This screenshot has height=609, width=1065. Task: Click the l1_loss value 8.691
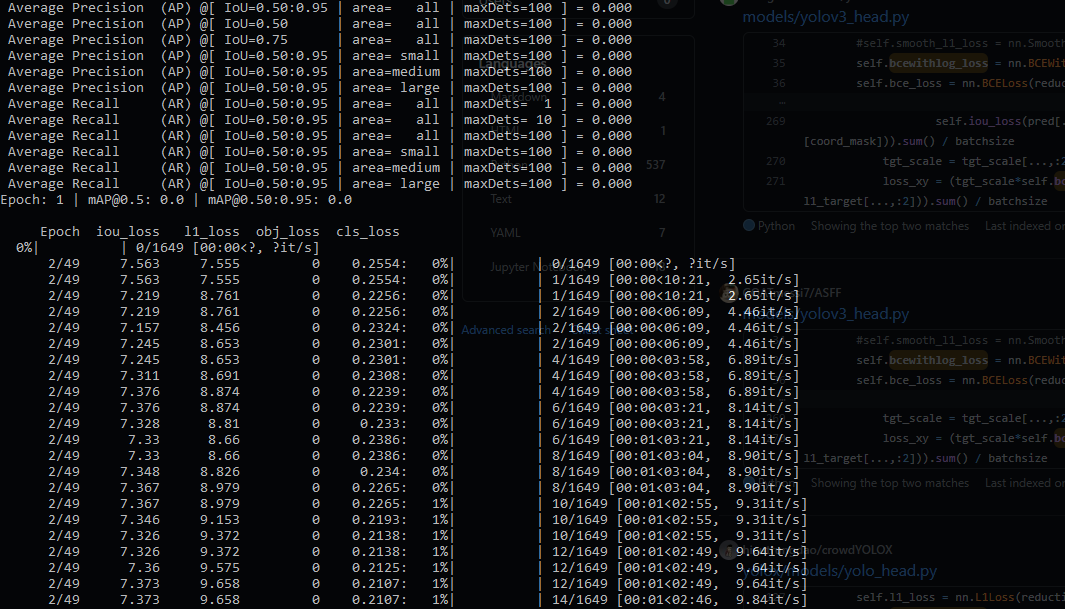[219, 376]
